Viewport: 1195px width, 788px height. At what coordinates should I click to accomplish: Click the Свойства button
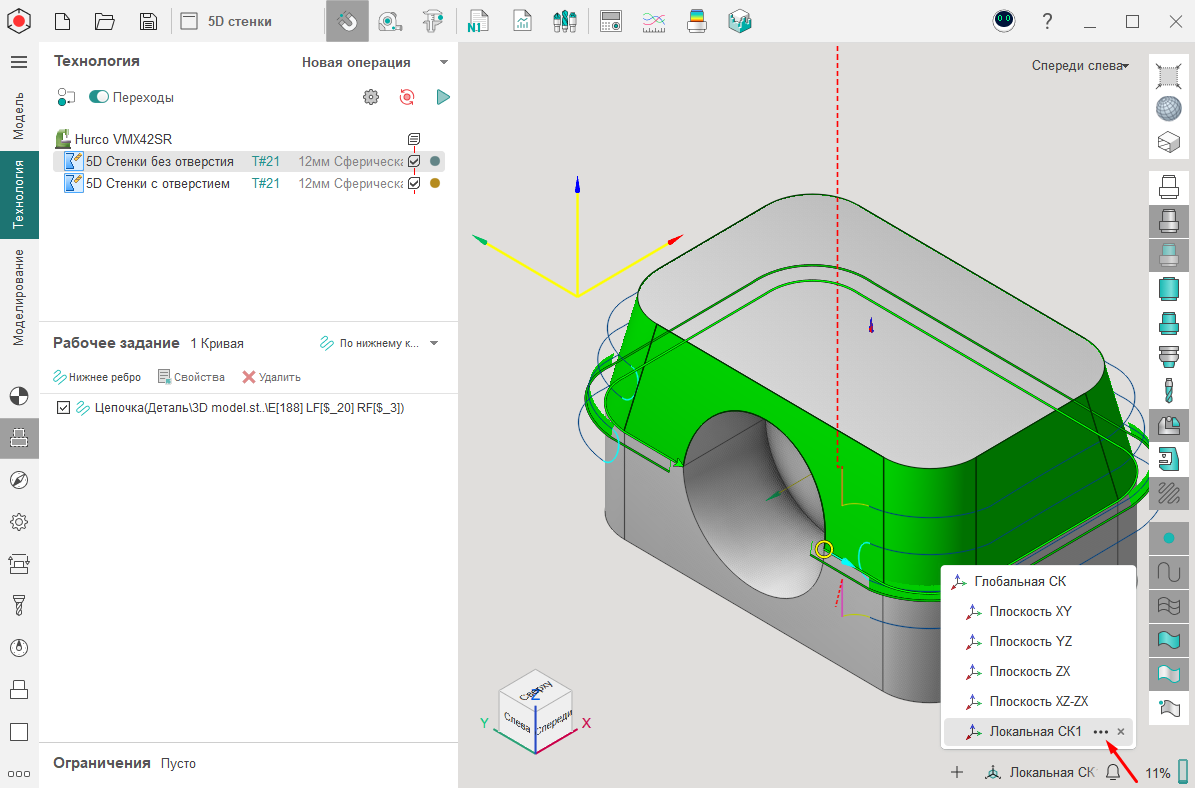191,377
